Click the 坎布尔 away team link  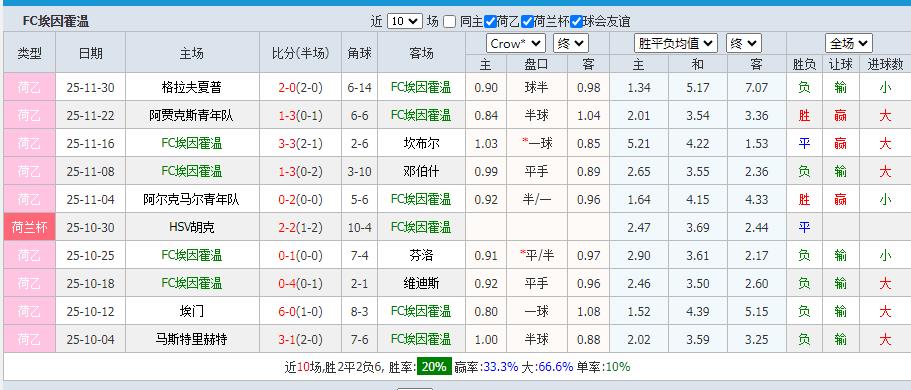tap(421, 144)
